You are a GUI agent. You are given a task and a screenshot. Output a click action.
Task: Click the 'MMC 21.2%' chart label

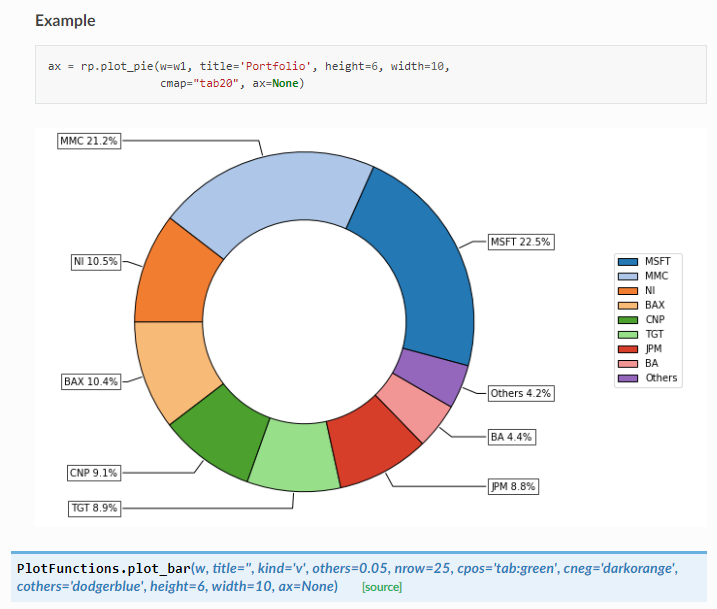tap(89, 141)
